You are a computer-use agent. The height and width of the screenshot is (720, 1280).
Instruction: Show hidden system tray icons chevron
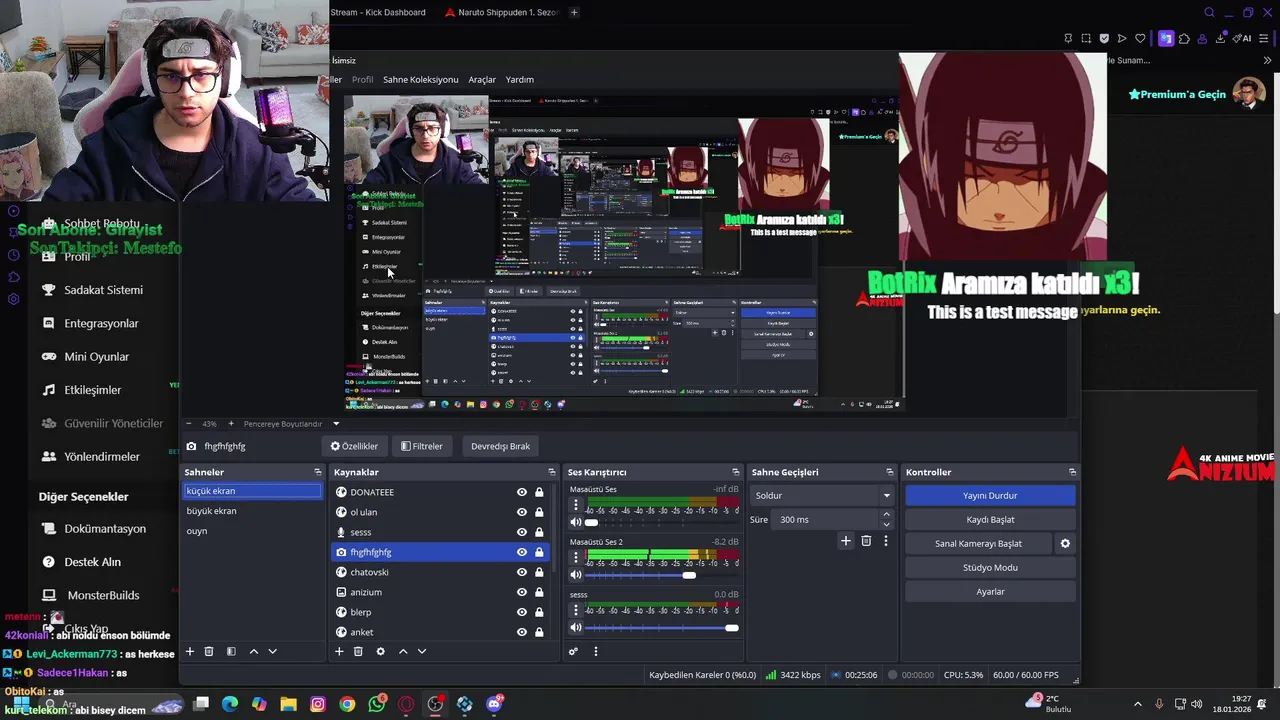pyautogui.click(x=1137, y=704)
